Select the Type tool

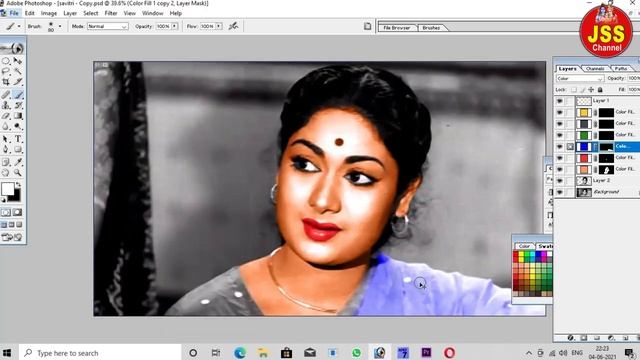pos(18,140)
